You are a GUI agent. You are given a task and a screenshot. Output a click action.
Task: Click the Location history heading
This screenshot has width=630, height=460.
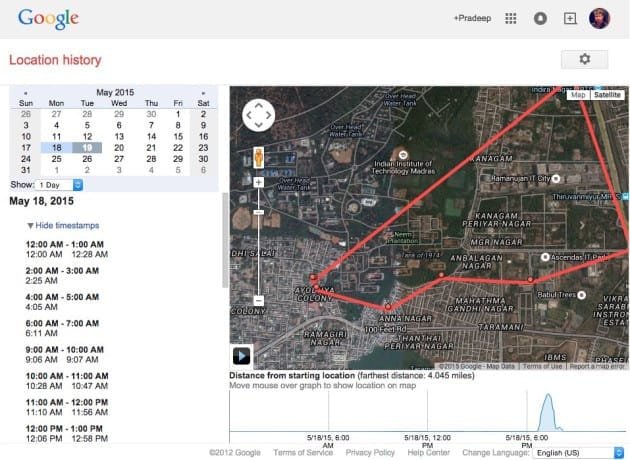(55, 60)
